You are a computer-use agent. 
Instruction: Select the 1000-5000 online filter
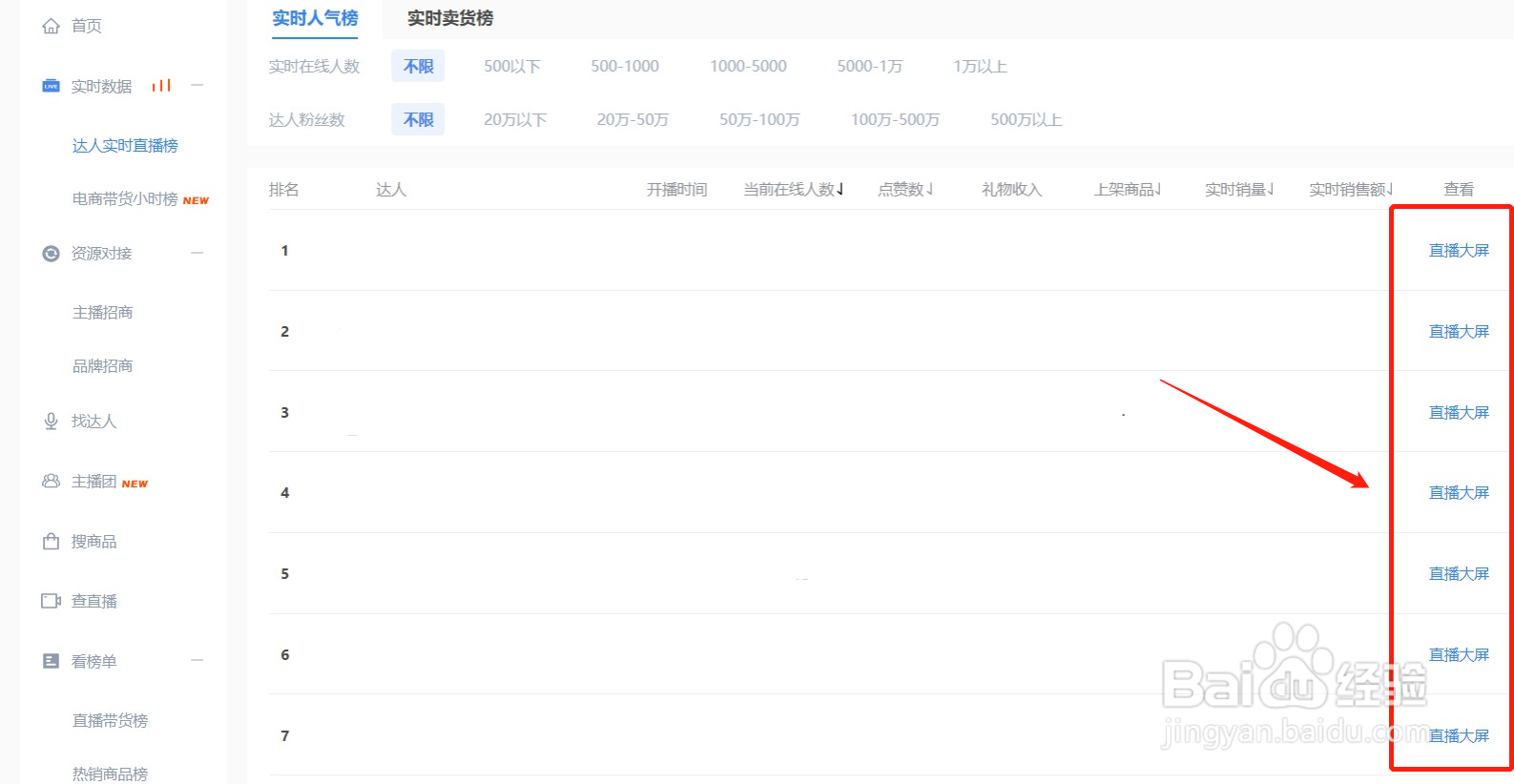tap(748, 67)
